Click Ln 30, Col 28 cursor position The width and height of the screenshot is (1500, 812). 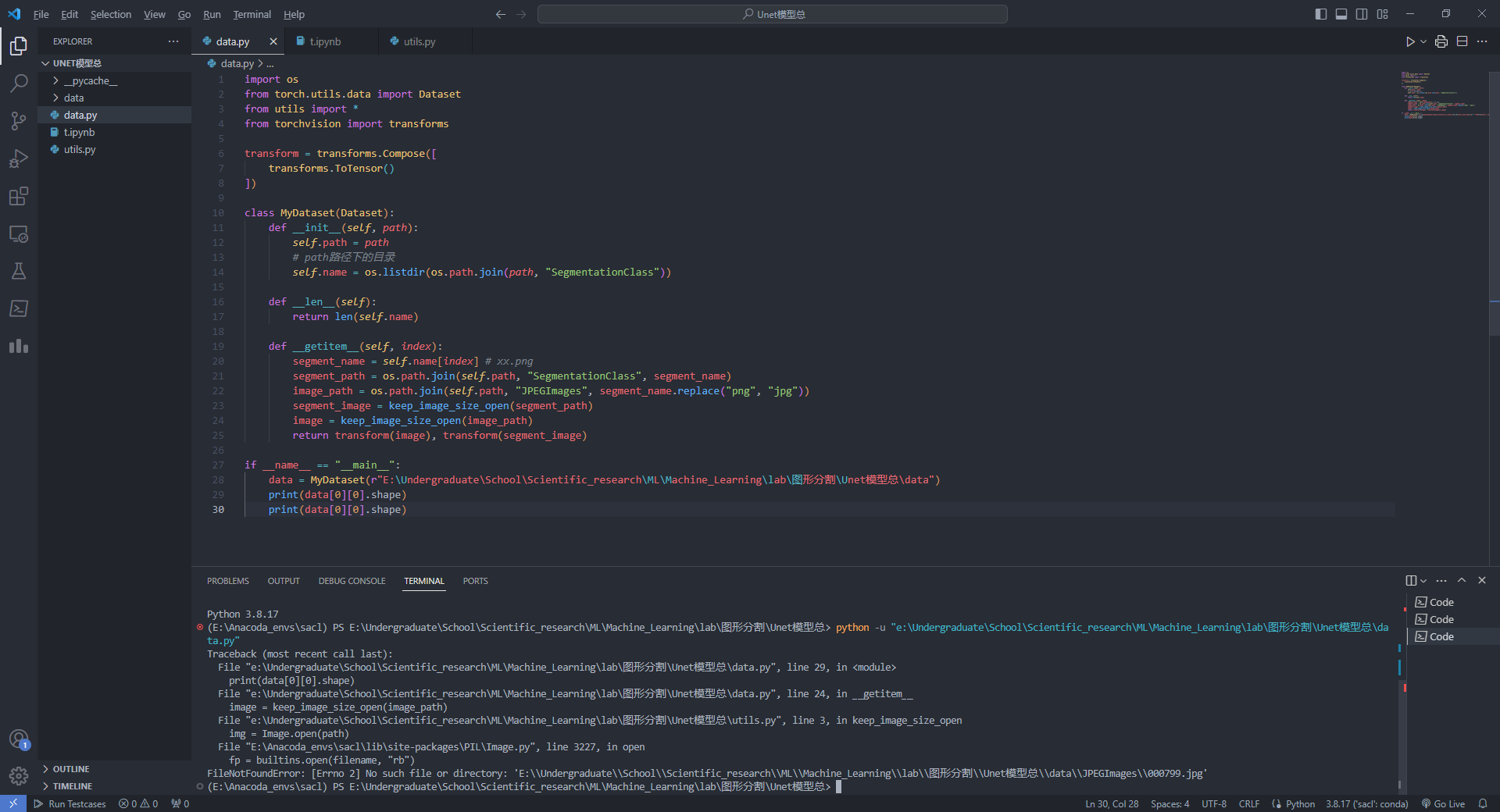click(1112, 803)
